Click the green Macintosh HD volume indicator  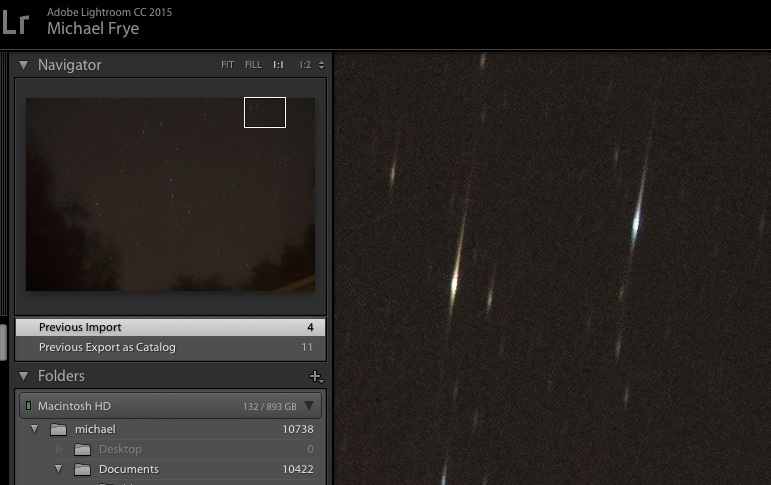29,406
